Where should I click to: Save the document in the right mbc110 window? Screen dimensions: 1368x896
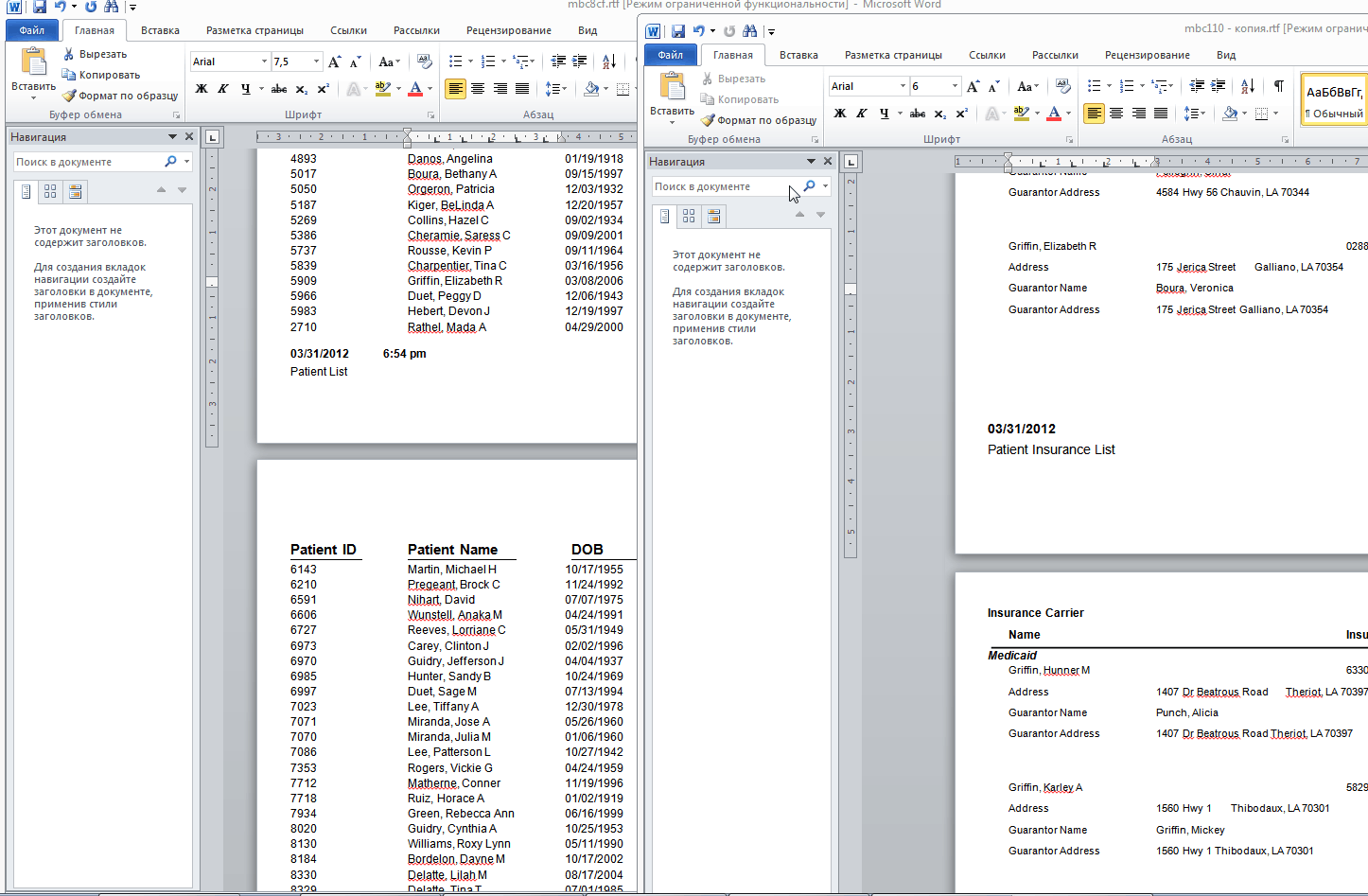click(x=678, y=31)
